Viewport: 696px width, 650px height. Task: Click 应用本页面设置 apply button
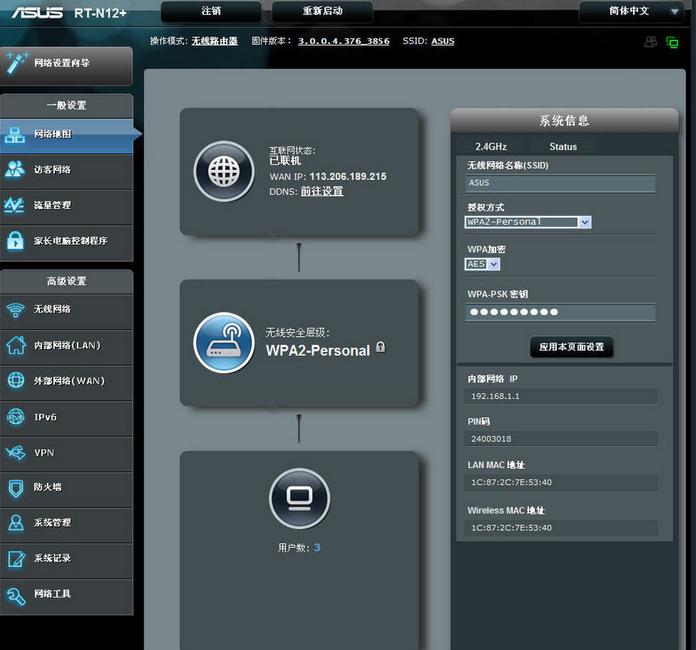coord(571,347)
